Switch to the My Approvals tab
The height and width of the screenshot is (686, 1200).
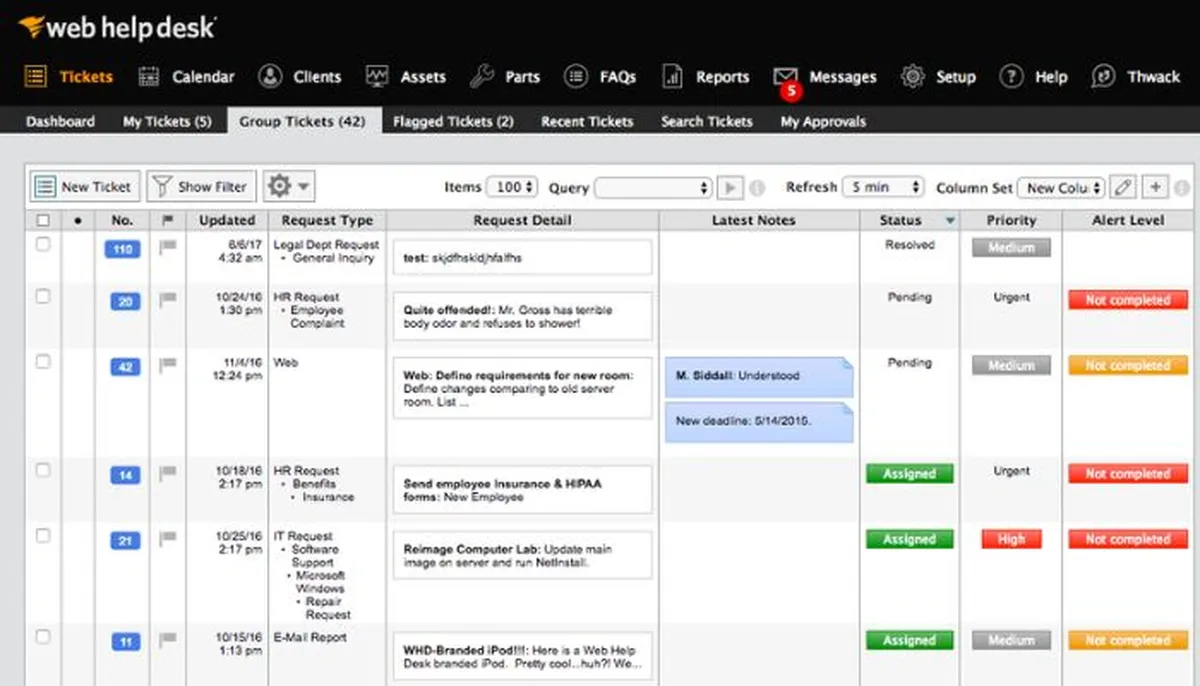tap(824, 121)
